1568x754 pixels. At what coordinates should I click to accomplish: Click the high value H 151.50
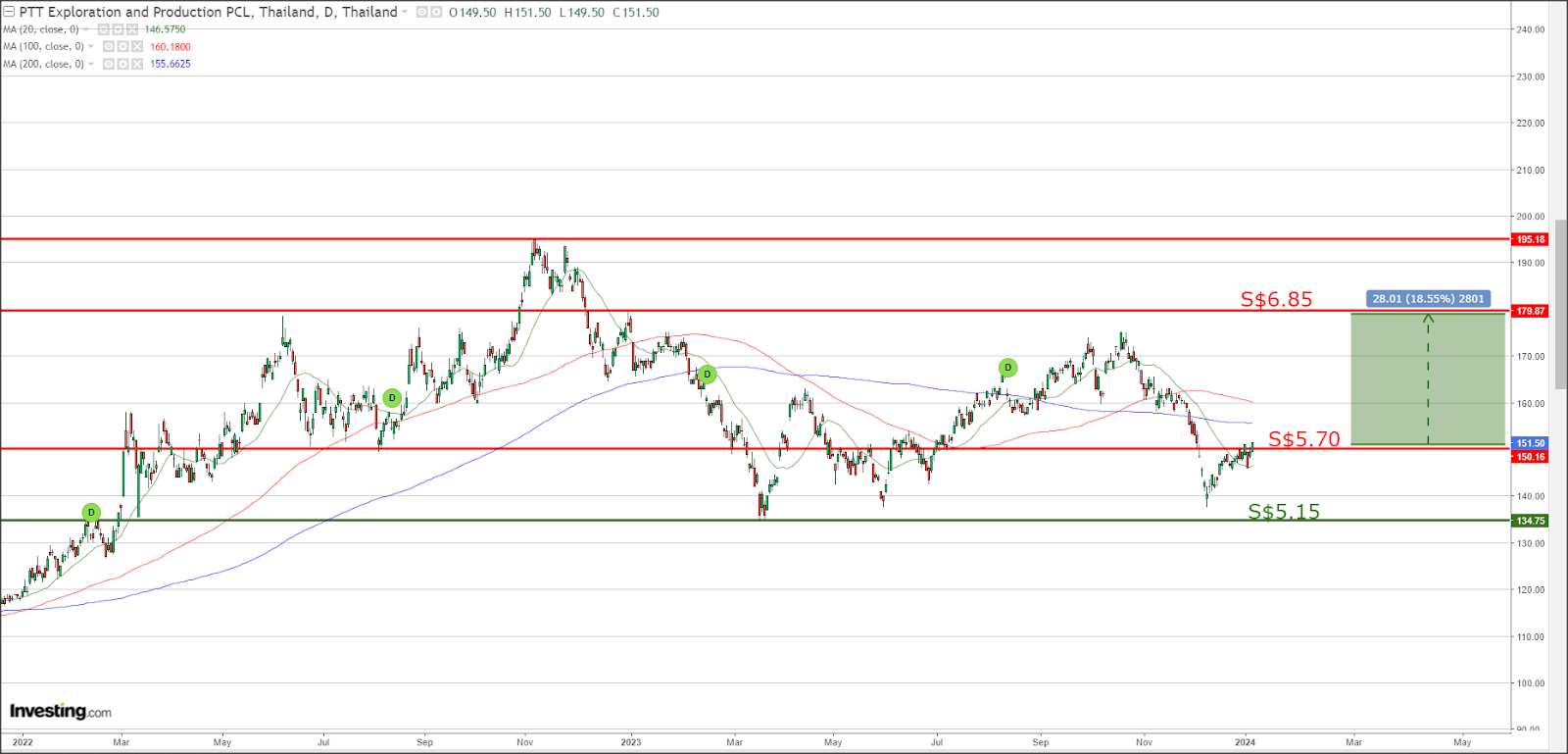(x=528, y=13)
